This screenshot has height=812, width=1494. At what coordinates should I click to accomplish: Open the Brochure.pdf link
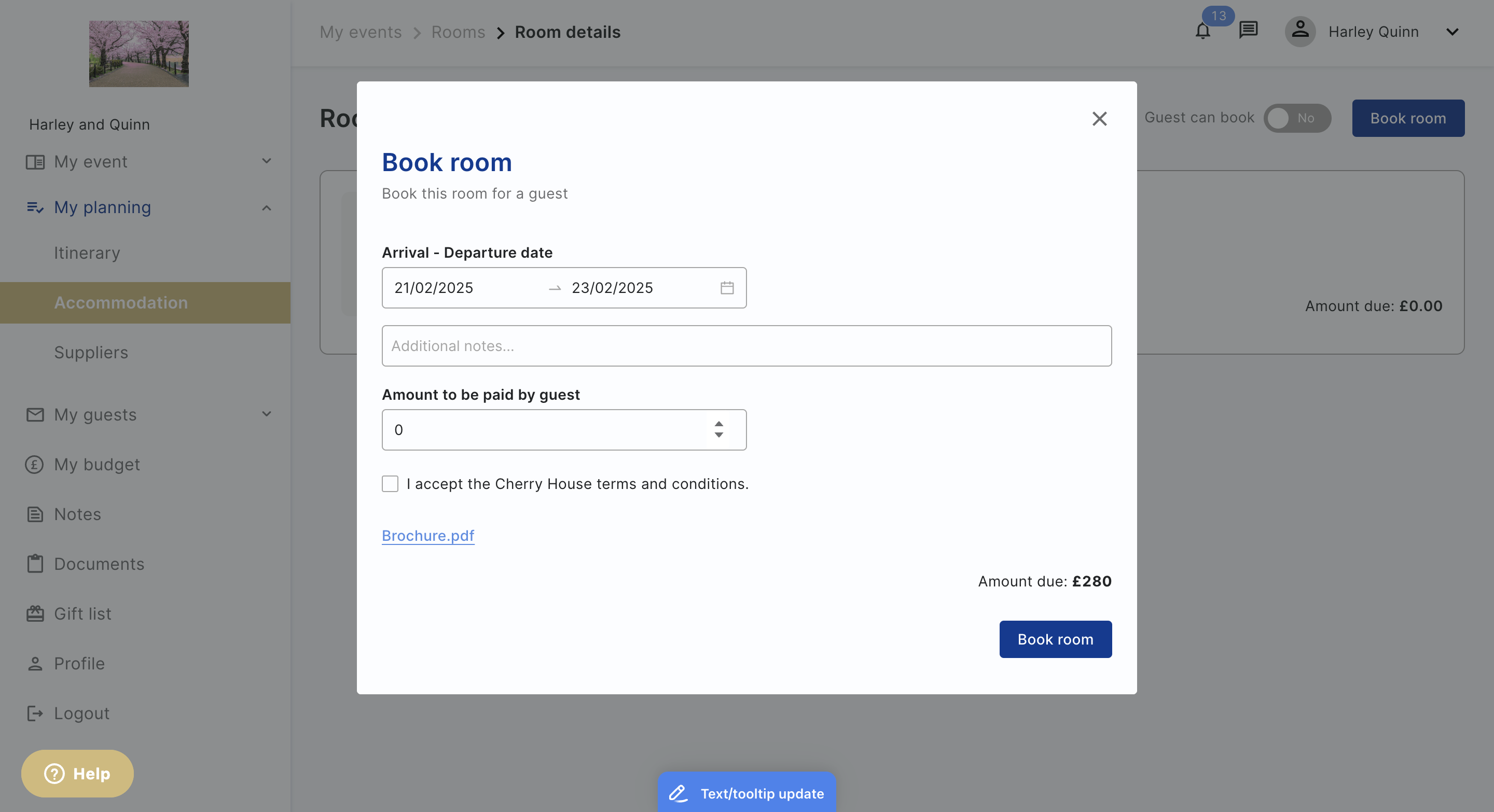(x=428, y=536)
